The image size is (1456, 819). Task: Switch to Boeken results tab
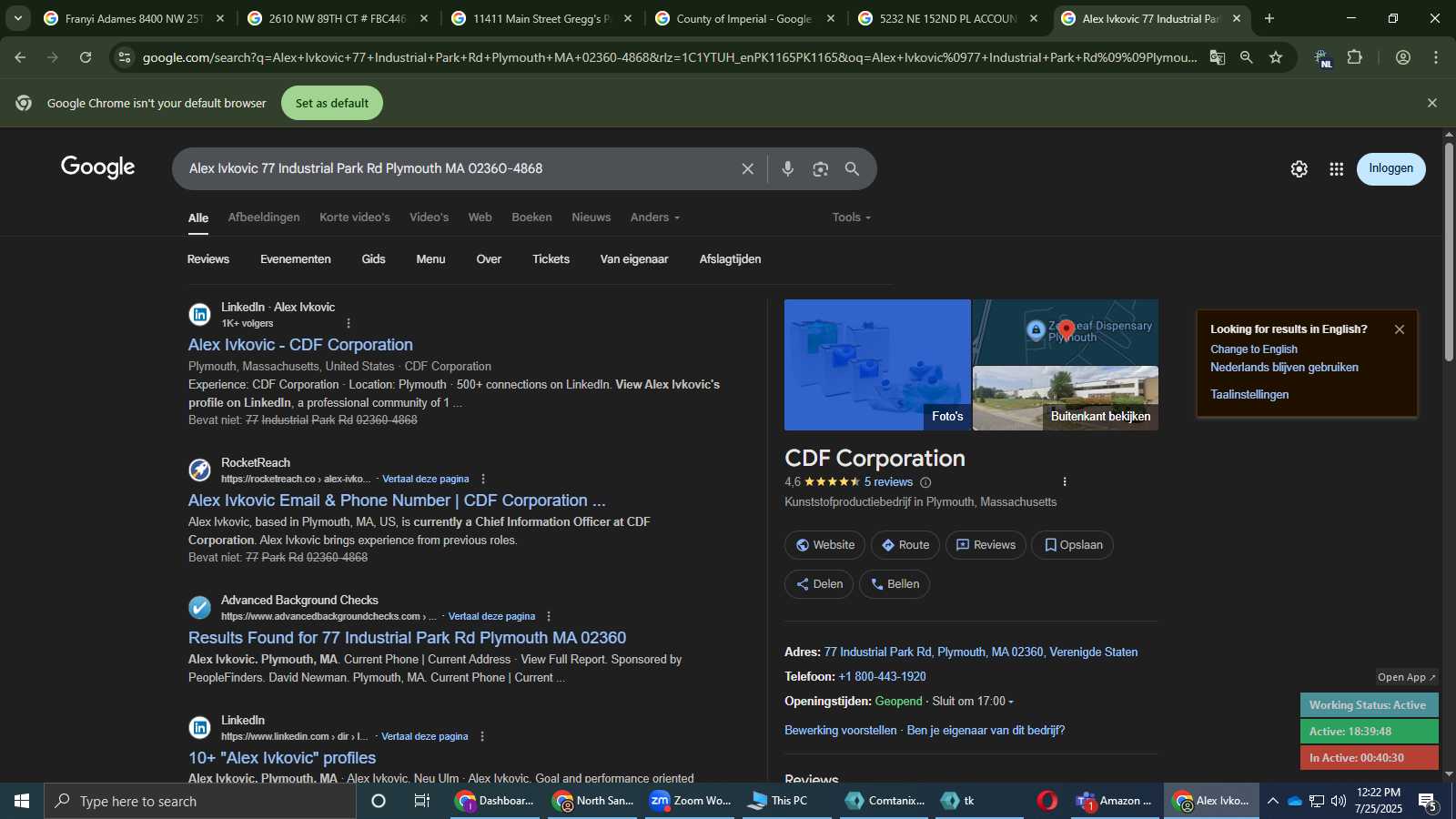pos(531,217)
